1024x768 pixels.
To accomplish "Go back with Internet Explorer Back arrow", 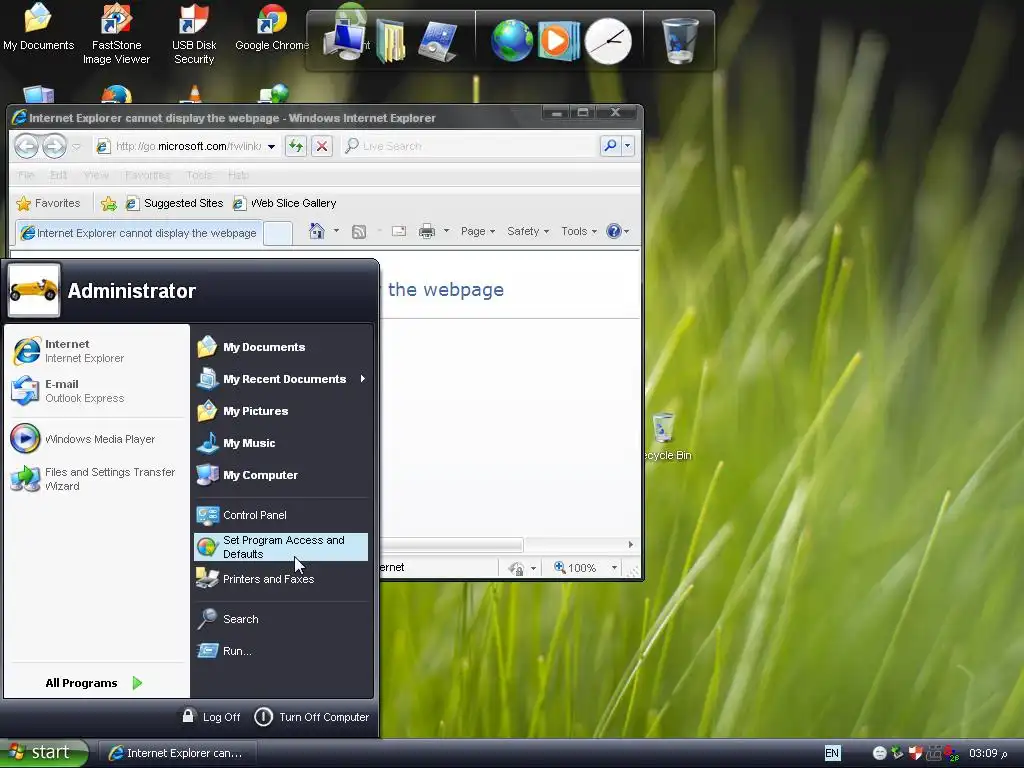I will tap(26, 146).
